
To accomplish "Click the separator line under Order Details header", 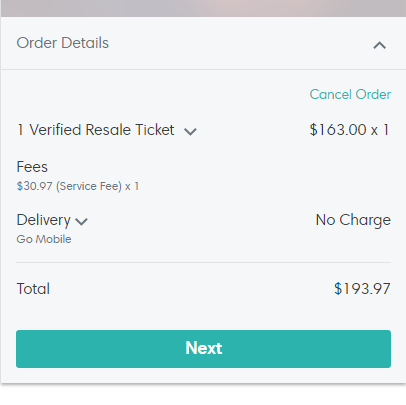I will click(203, 69).
